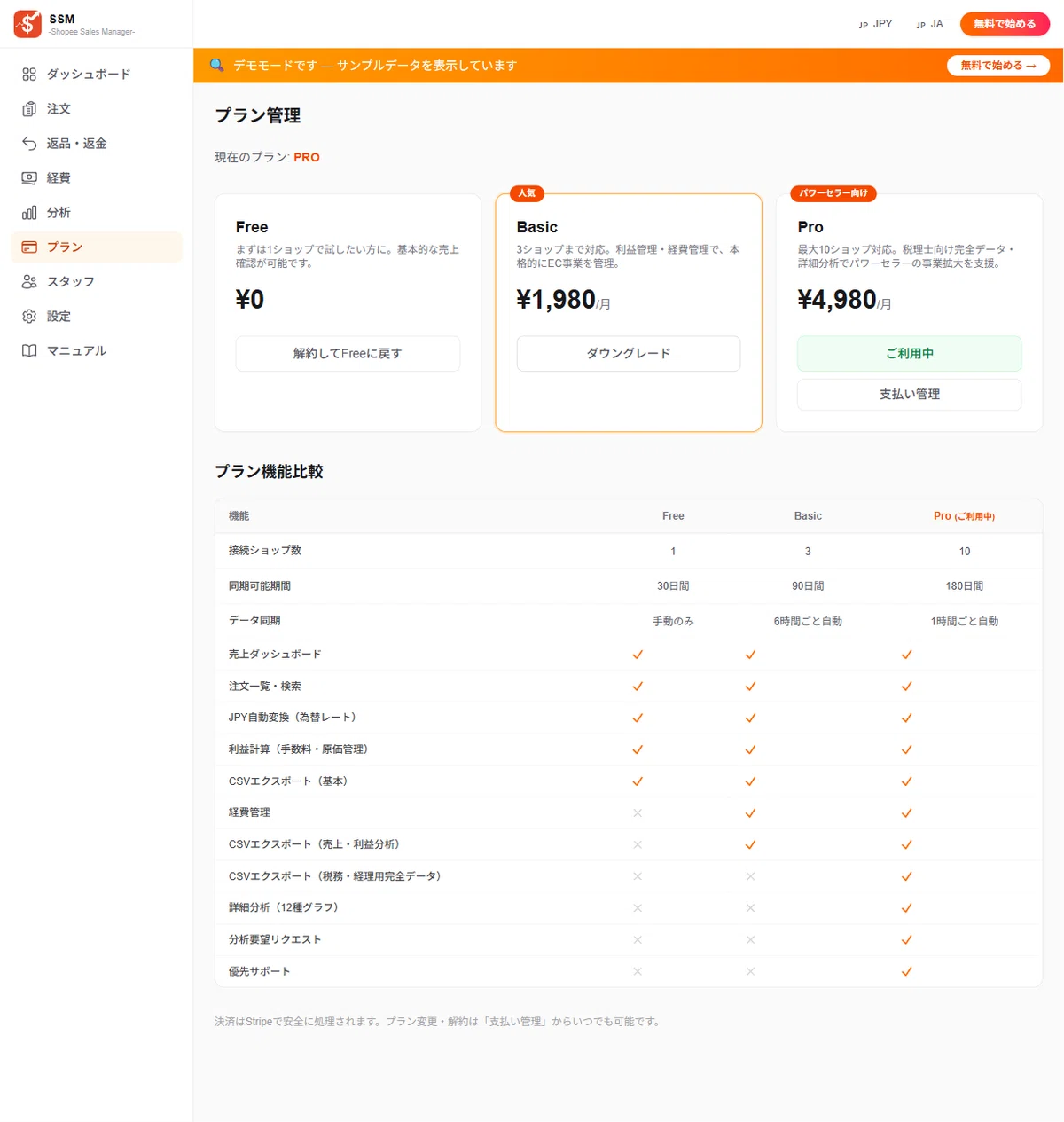
Task: Click the 1時間ごと自動 cell
Action: [x=965, y=622]
